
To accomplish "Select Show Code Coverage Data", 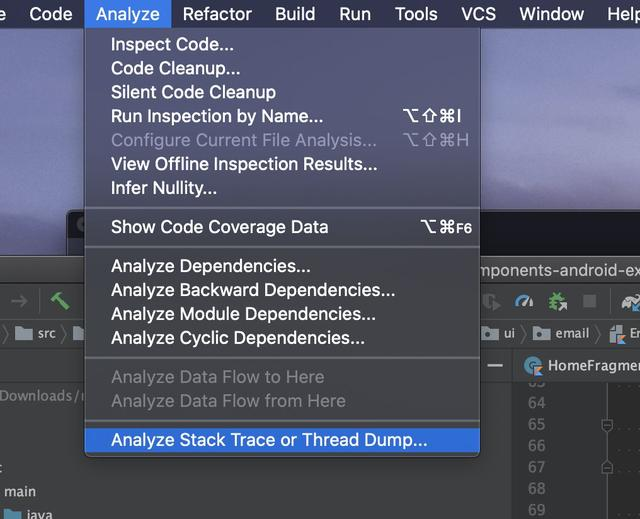I will [219, 227].
